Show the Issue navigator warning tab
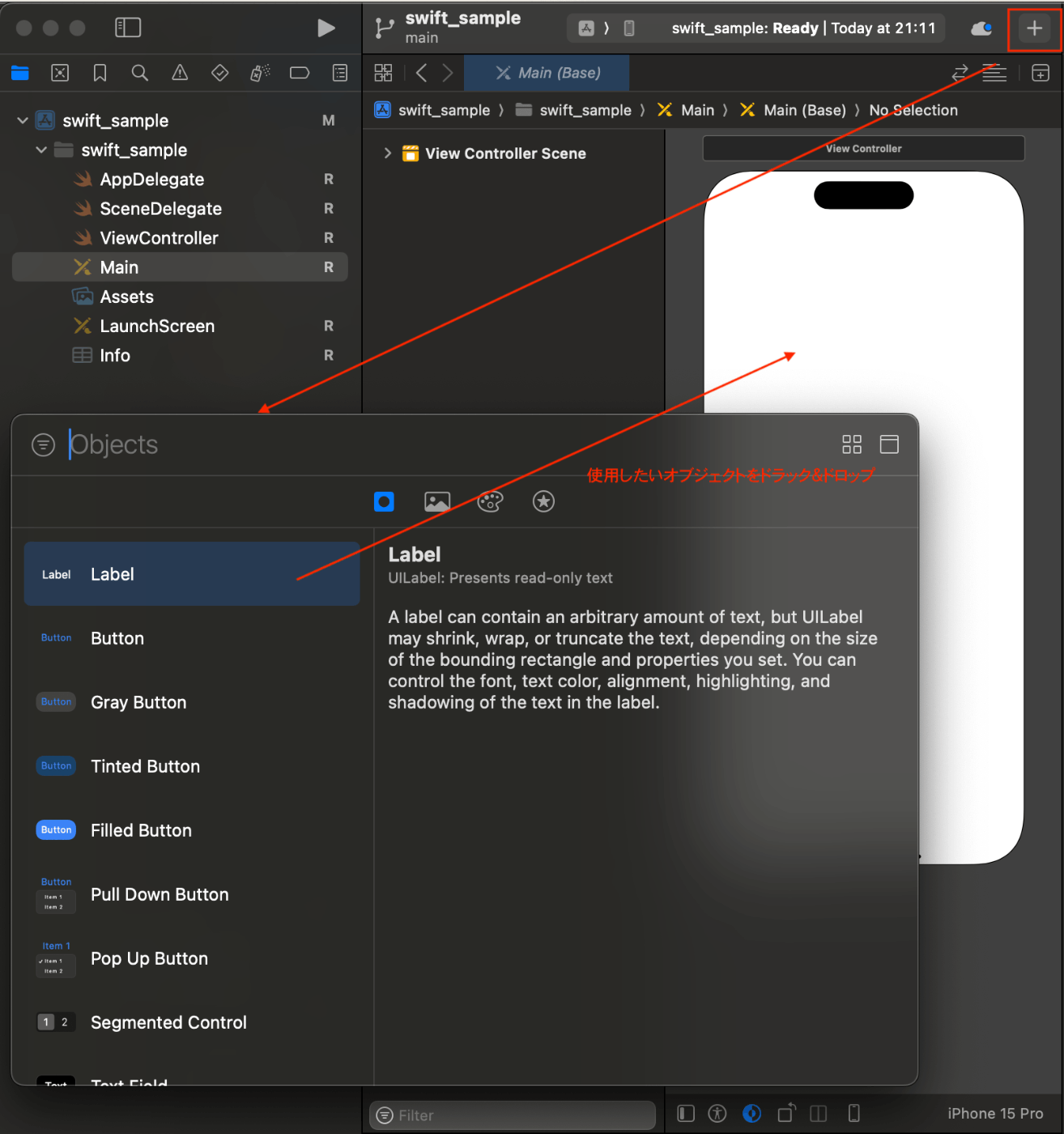This screenshot has height=1134, width=1064. [x=180, y=73]
